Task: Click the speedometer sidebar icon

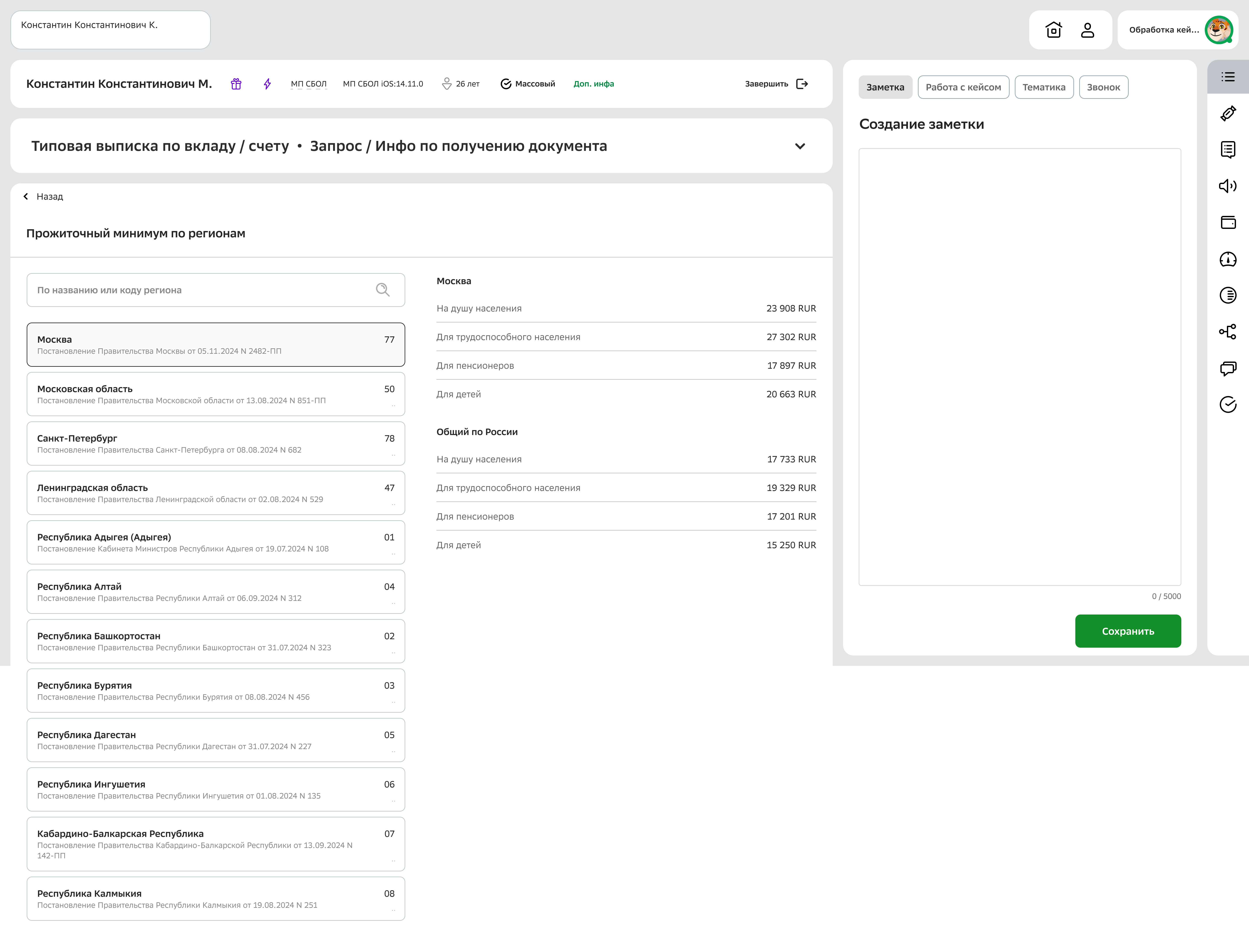Action: 1228,259
